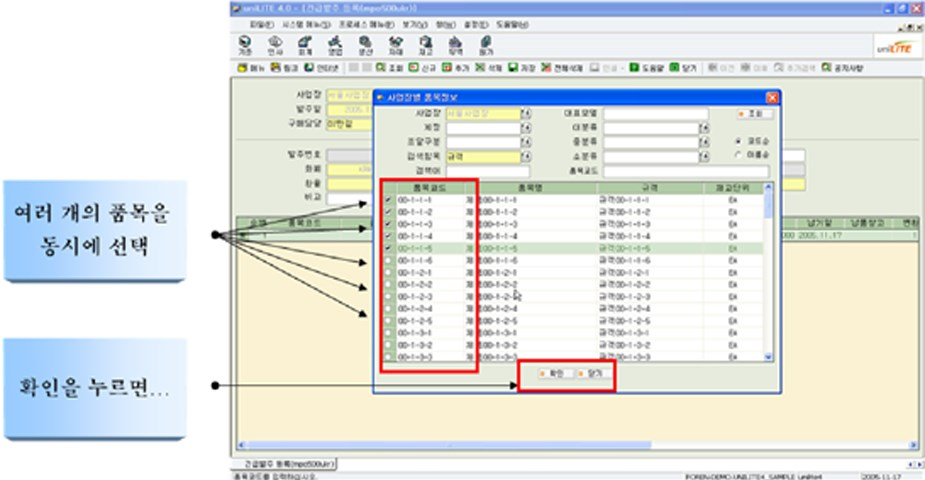This screenshot has width=925, height=480.
Task: Uncheck the checkbox for item 00-1-1-4
Action: click(x=388, y=236)
